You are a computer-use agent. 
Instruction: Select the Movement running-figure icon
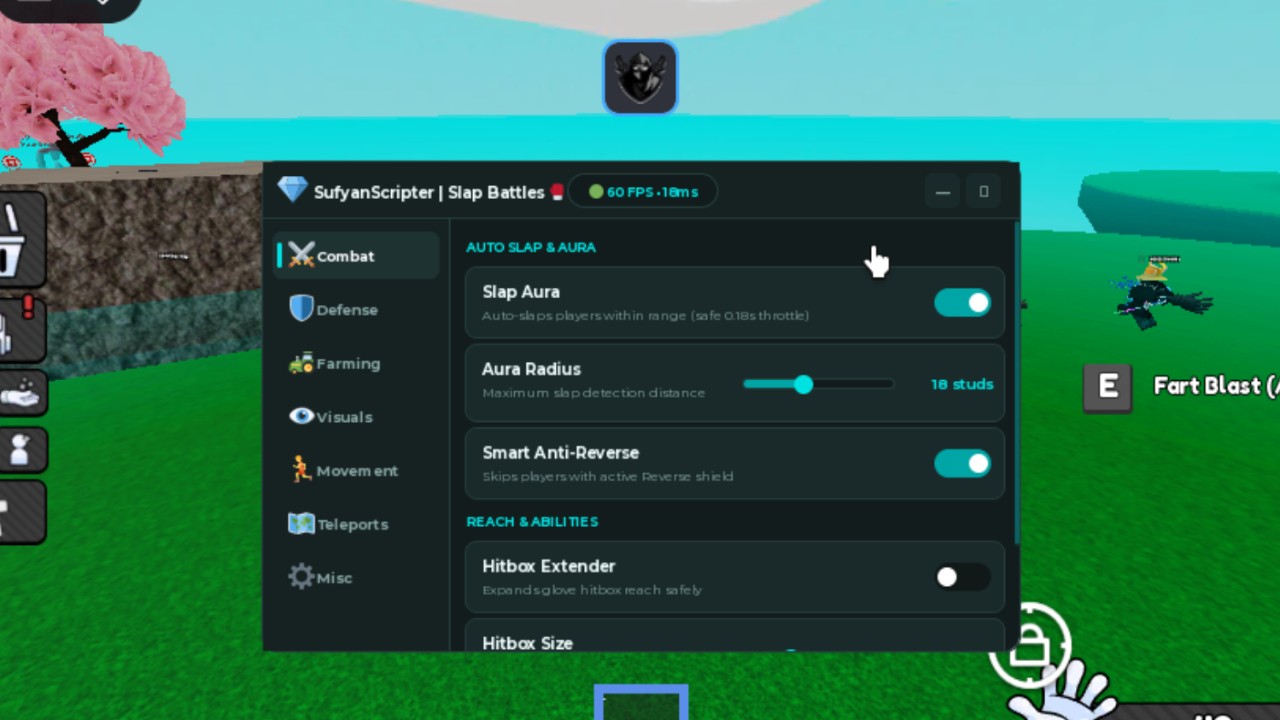[x=301, y=470]
